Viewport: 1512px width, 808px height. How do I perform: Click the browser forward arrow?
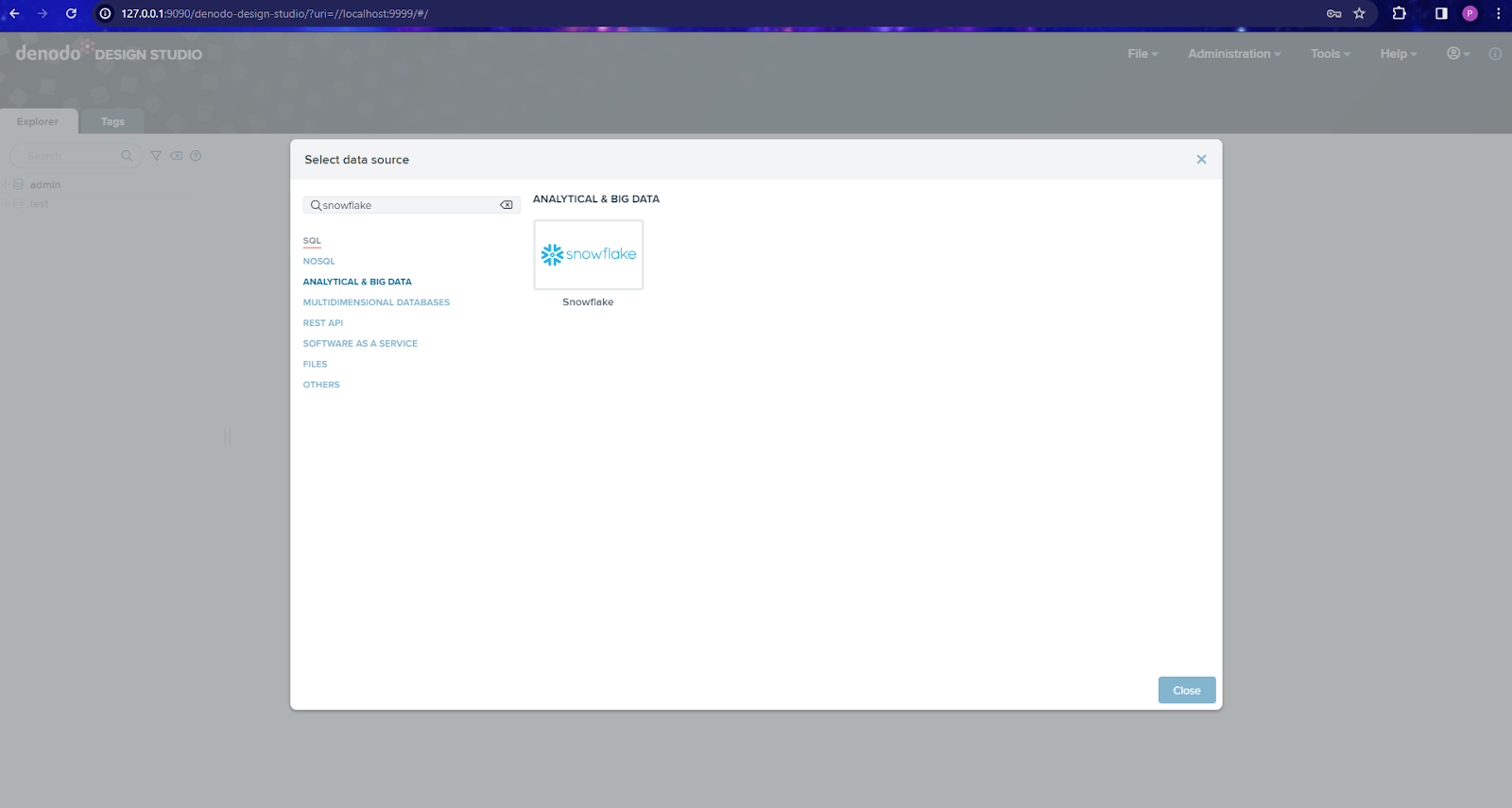pyautogui.click(x=43, y=13)
